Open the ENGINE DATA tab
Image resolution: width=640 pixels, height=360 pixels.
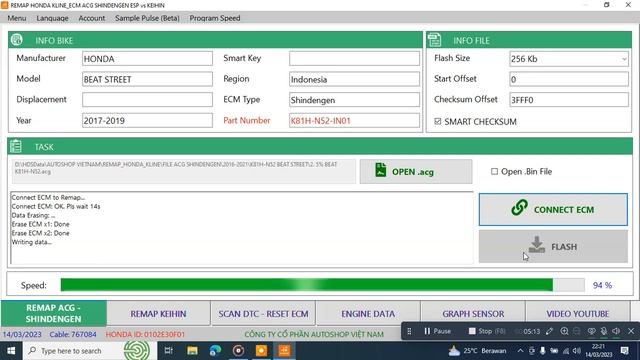coord(368,313)
